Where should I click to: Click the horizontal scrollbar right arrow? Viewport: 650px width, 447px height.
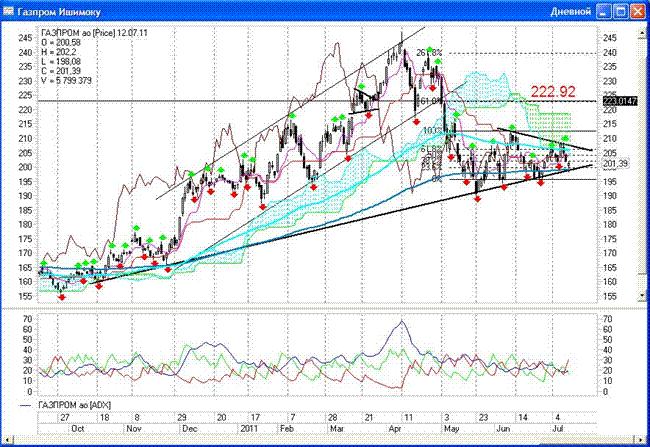point(643,439)
